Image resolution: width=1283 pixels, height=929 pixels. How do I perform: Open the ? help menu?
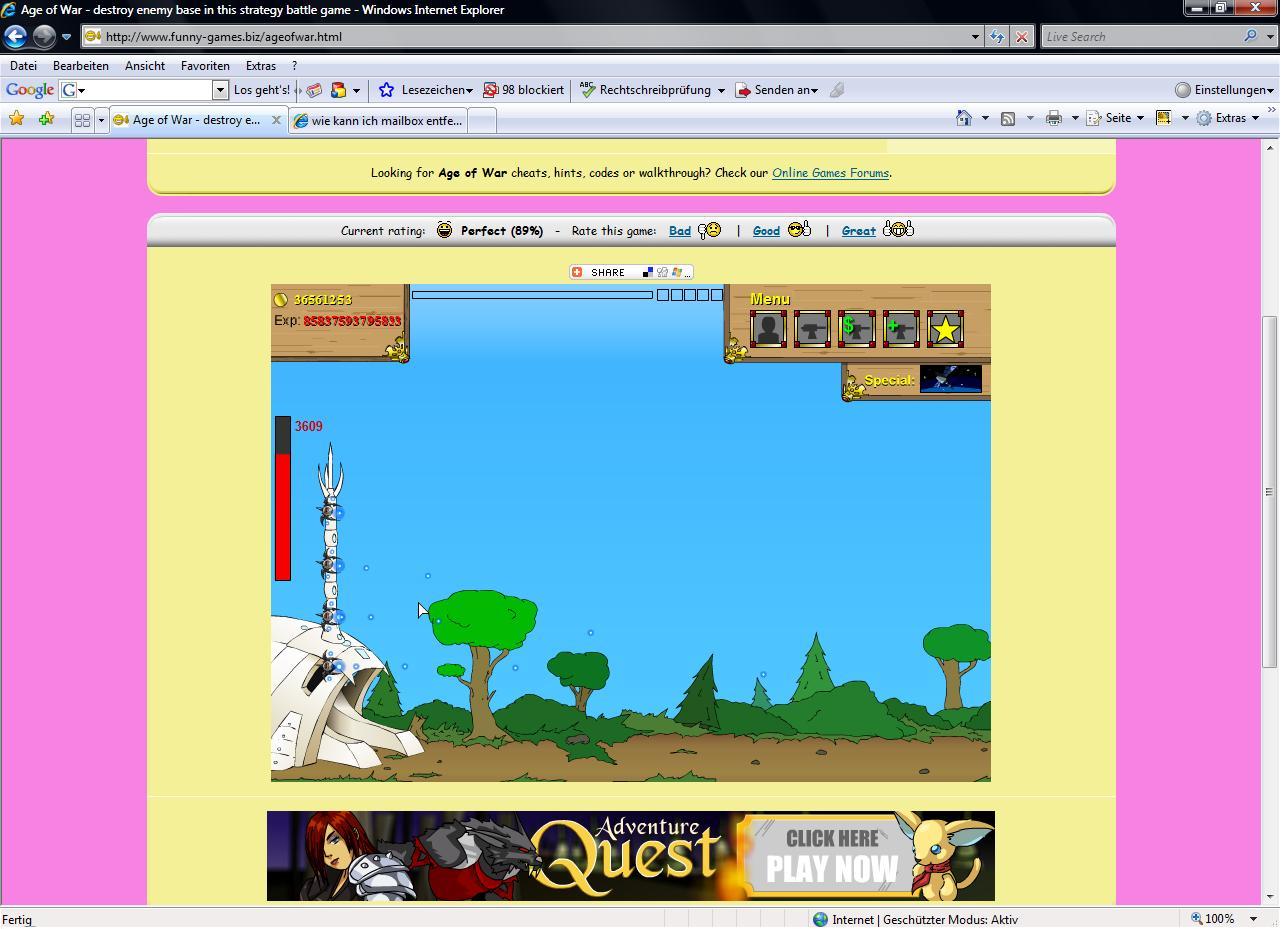coord(294,66)
